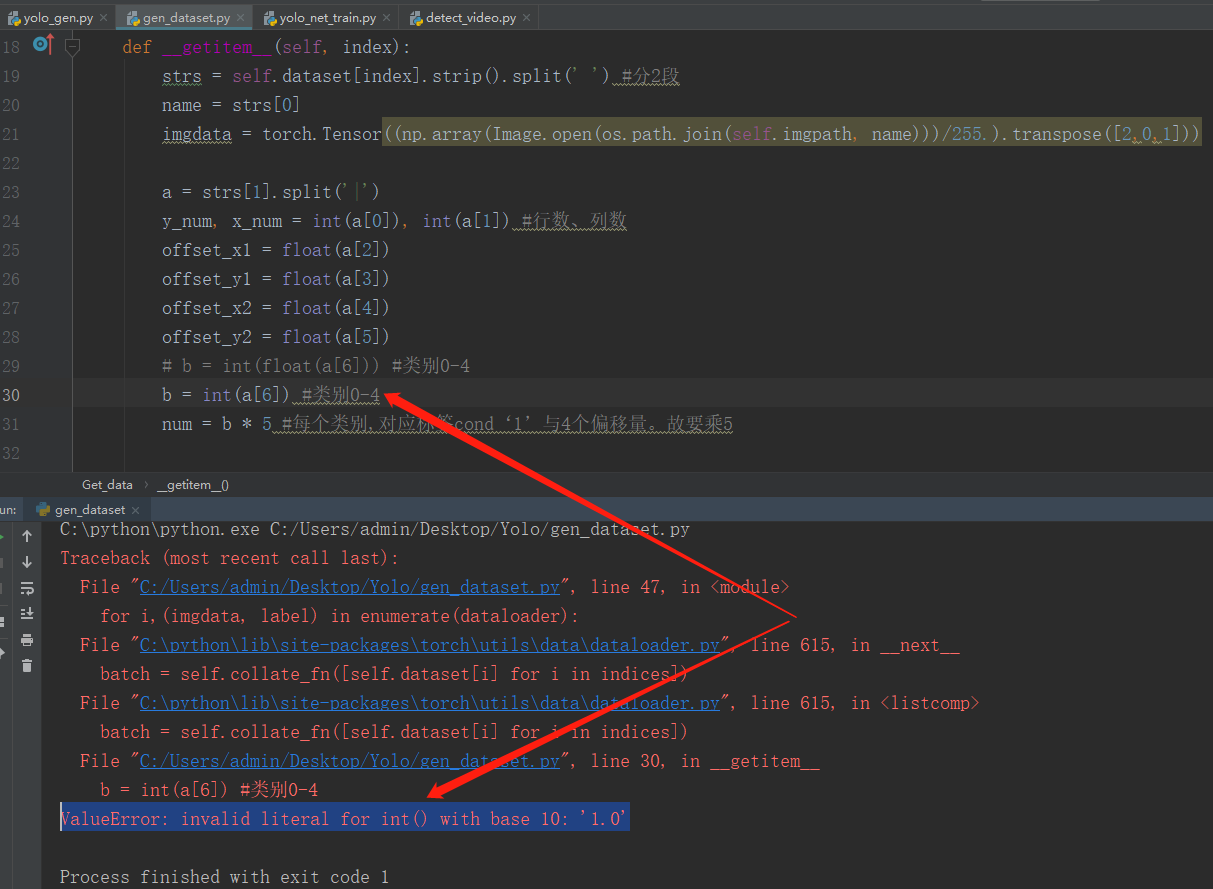Place cursor on 'offset_x2 = float(a[4])' line
Viewport: 1213px width, 889px height.
(x=276, y=308)
